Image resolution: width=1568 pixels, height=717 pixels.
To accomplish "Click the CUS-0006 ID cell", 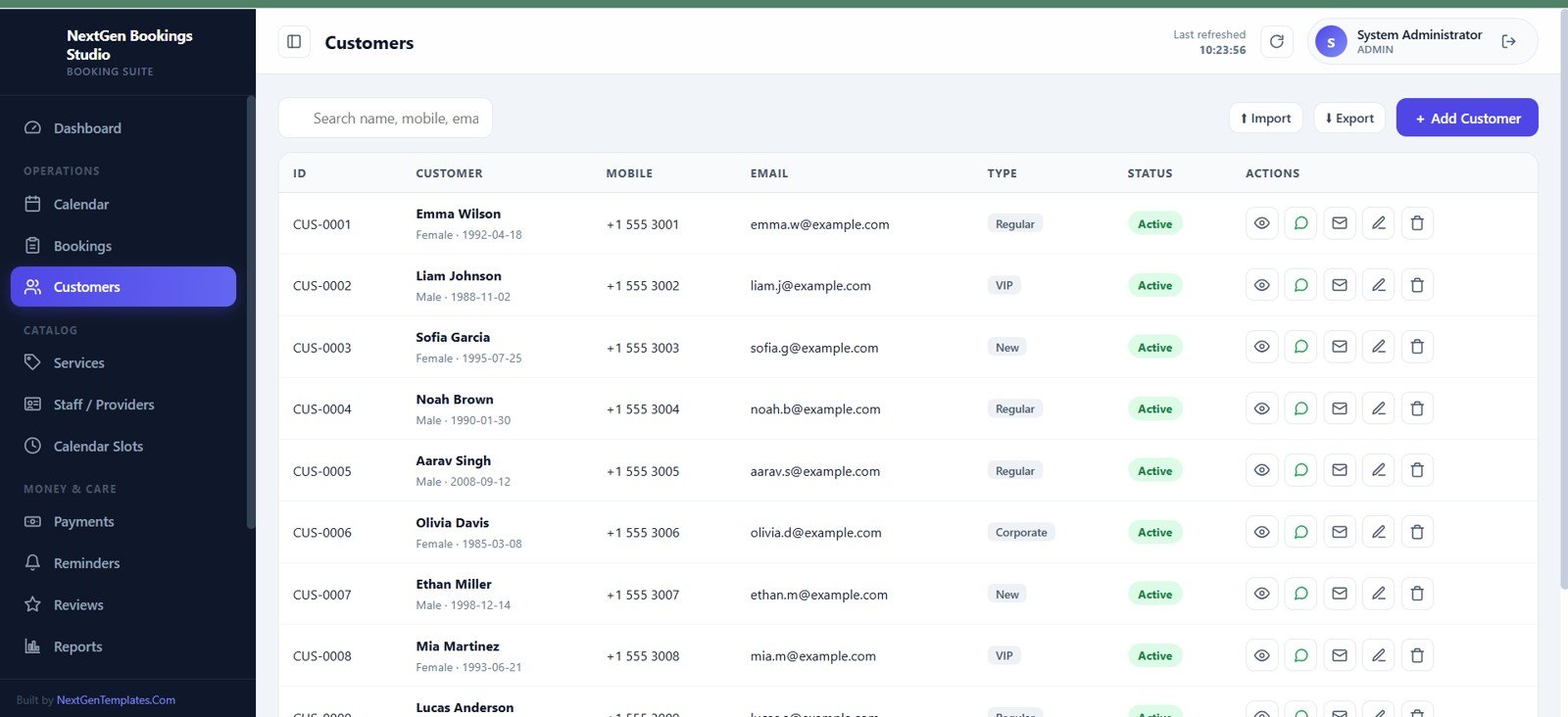I will coord(322,533).
